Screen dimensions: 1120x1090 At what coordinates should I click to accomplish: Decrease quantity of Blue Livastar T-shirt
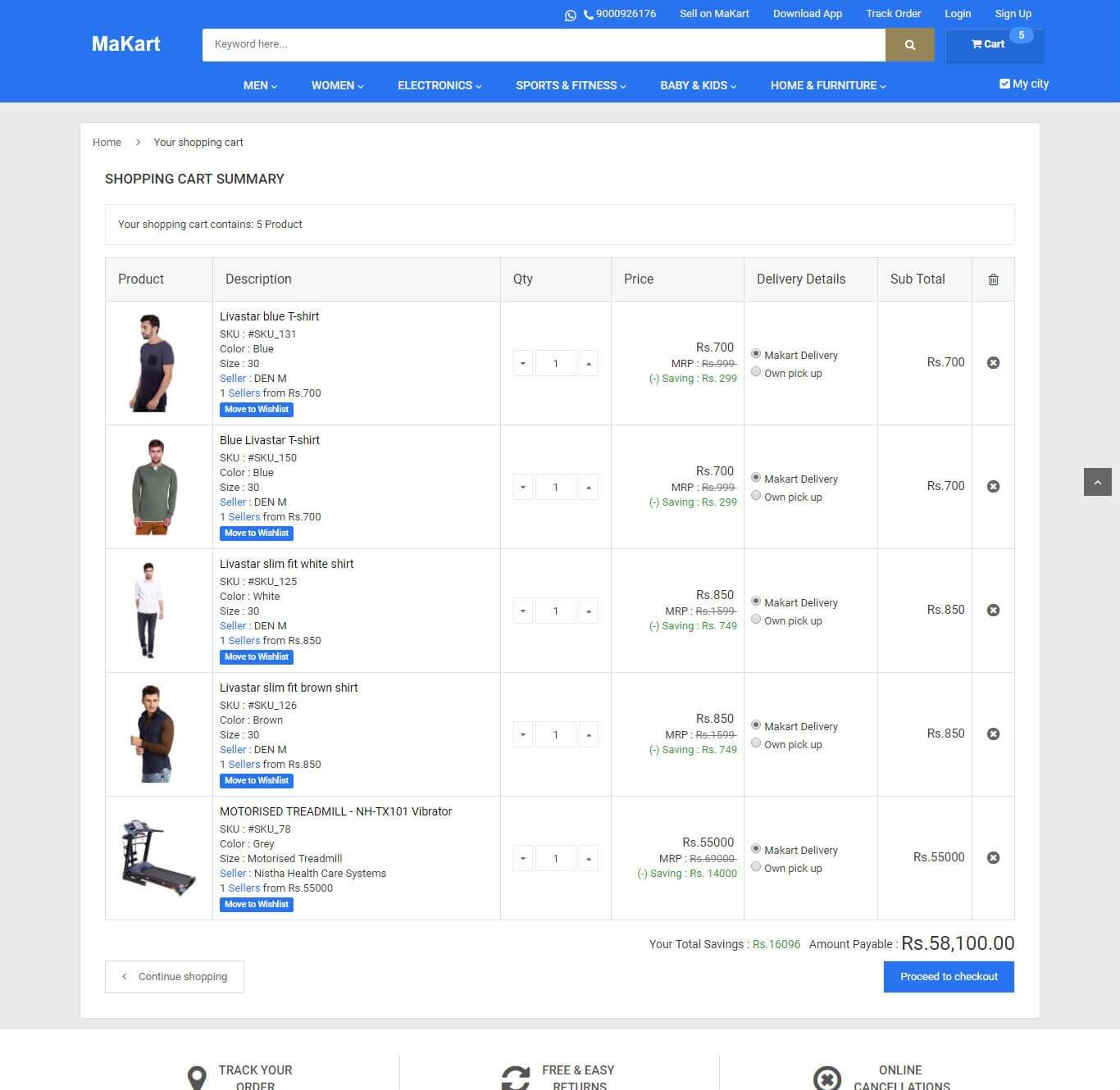[x=523, y=488]
